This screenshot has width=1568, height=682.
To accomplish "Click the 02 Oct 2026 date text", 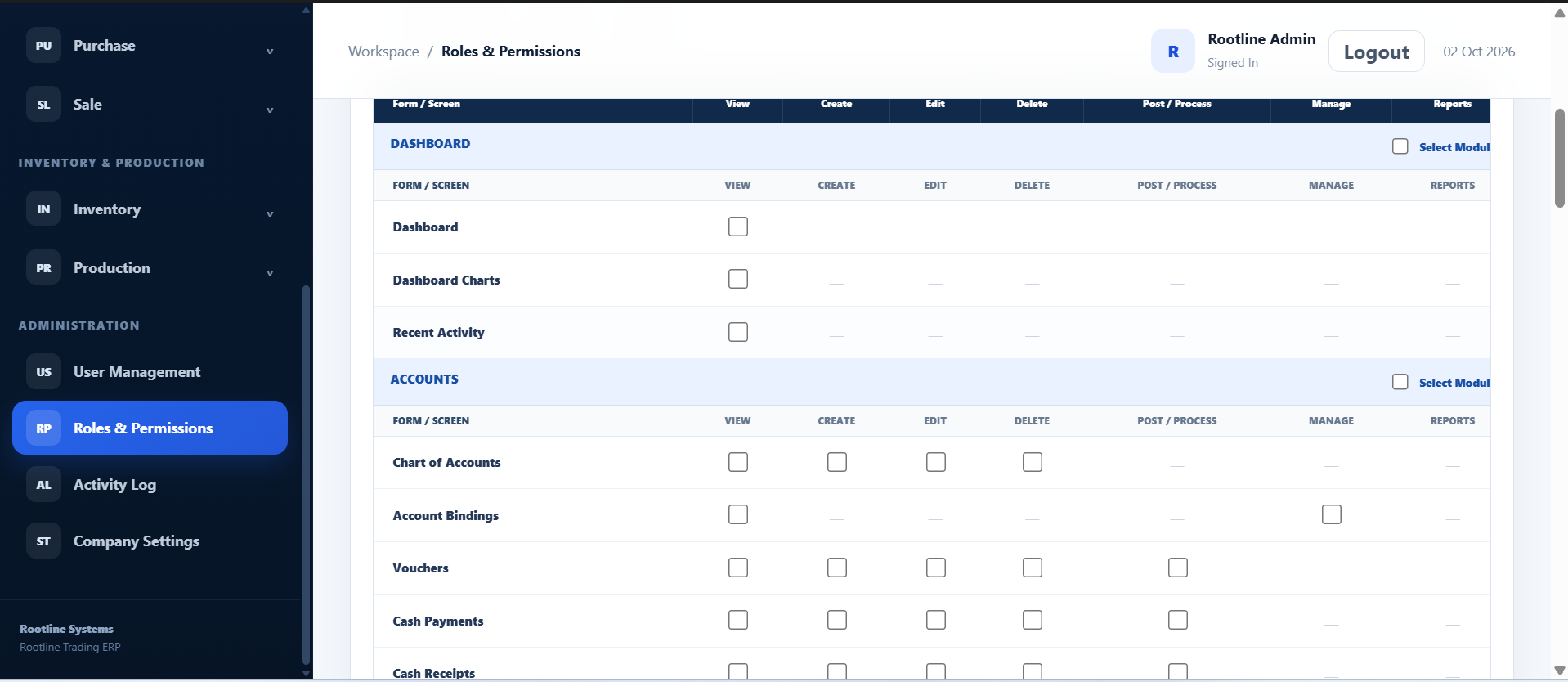I will [x=1479, y=52].
